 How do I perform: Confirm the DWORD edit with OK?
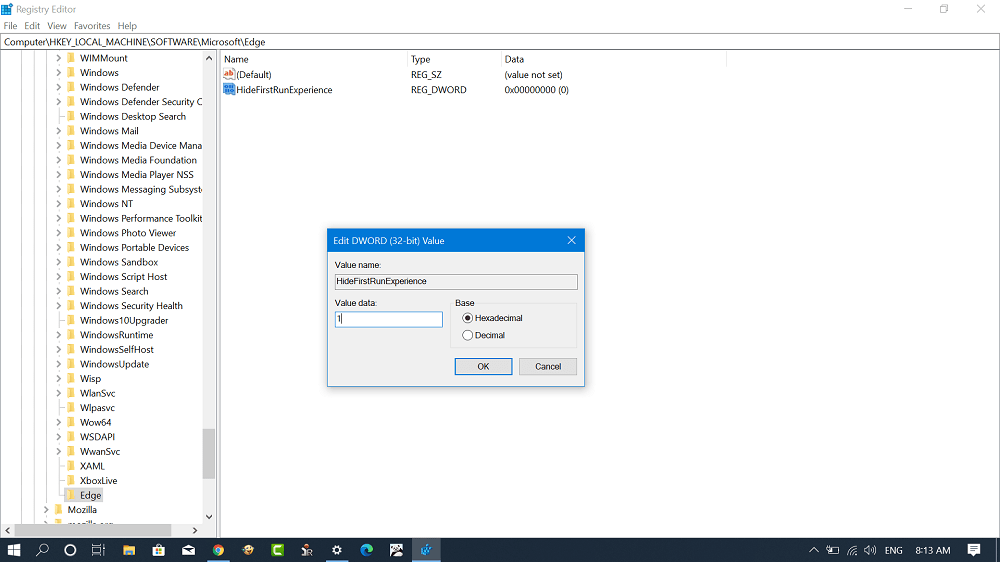point(483,366)
